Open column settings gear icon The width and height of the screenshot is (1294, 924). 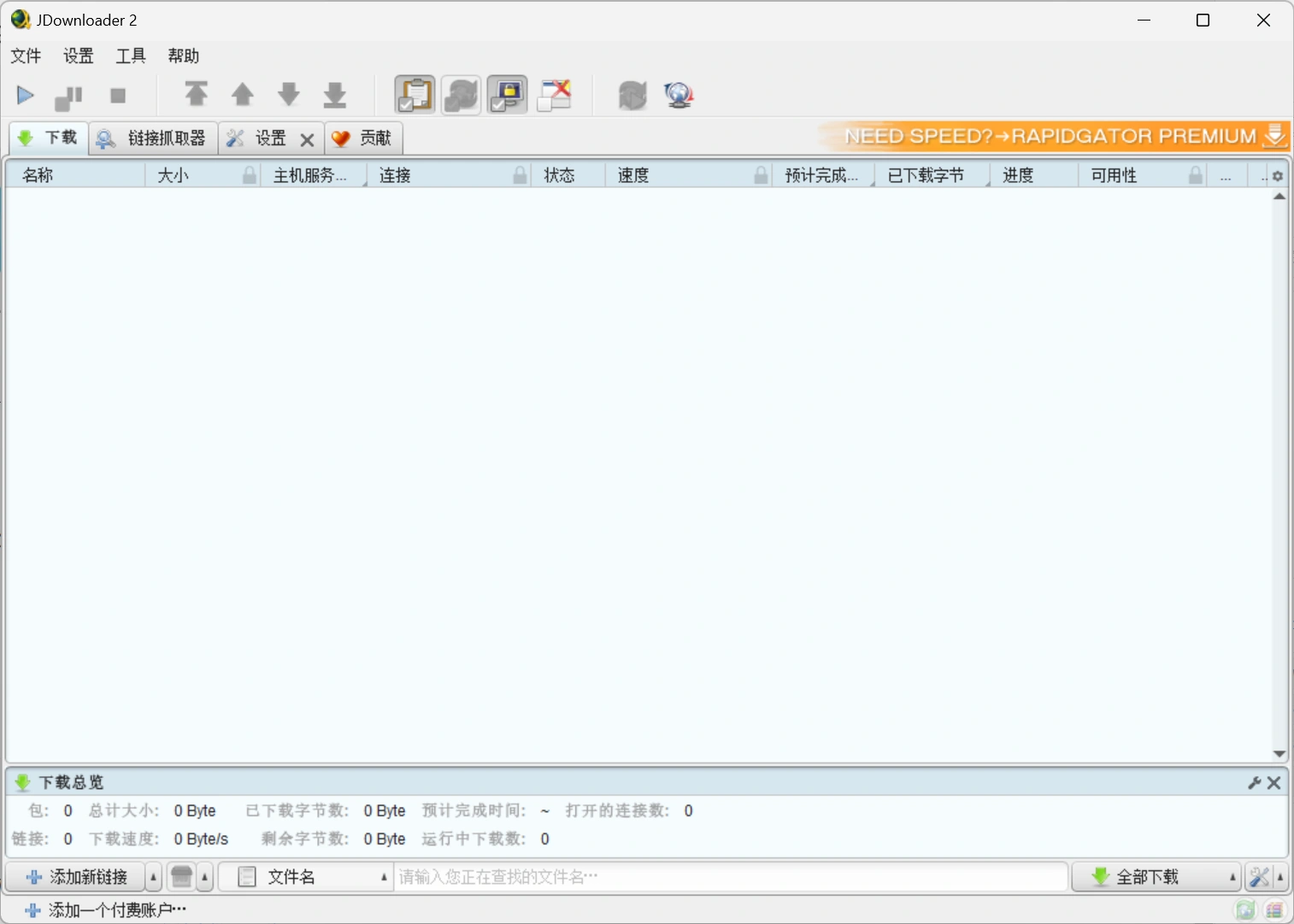tap(1278, 176)
